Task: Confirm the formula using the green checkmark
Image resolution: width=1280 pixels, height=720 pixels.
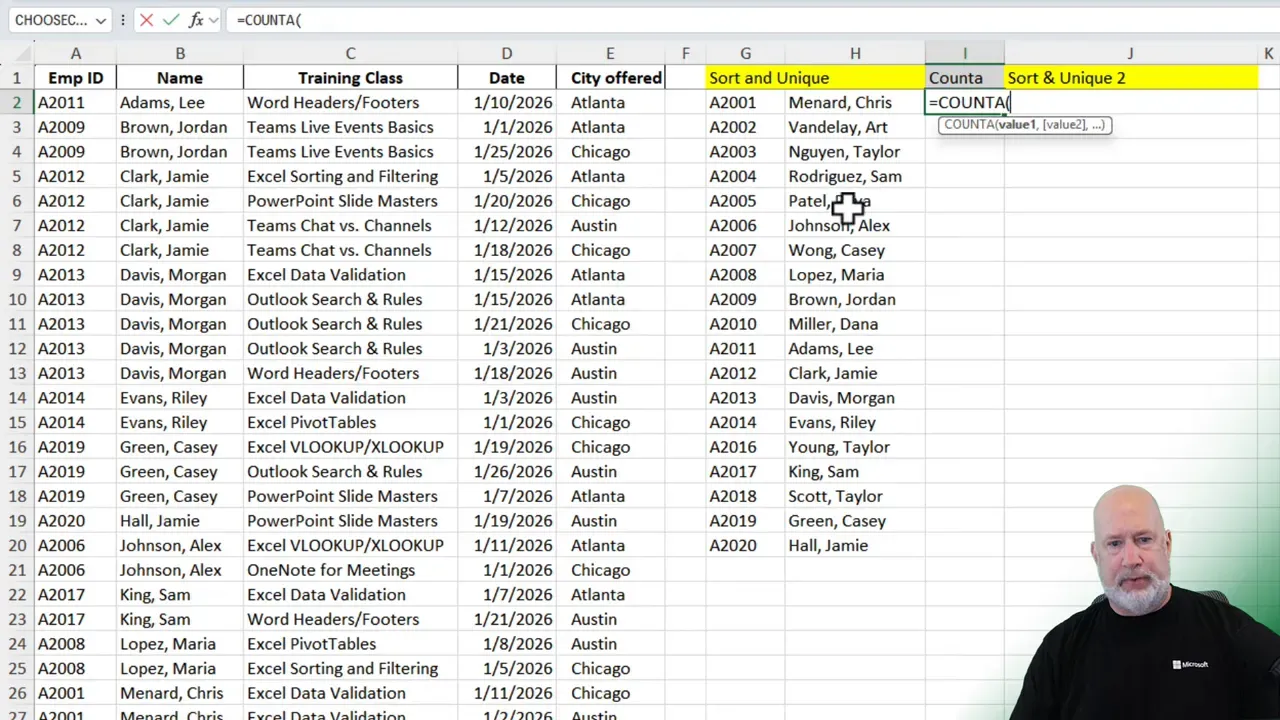Action: pyautogui.click(x=170, y=20)
